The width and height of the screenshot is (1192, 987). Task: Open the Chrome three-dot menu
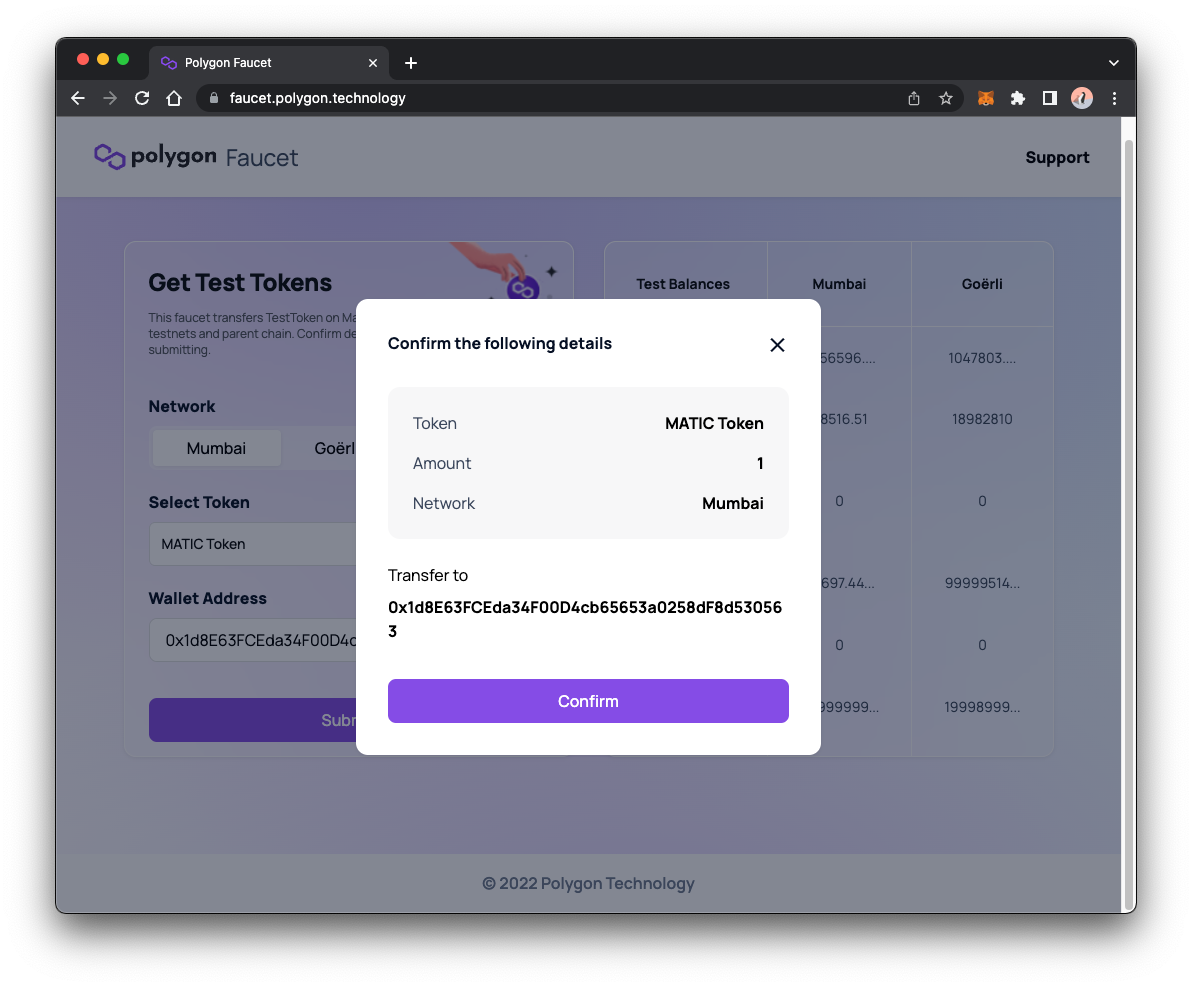pos(1114,98)
